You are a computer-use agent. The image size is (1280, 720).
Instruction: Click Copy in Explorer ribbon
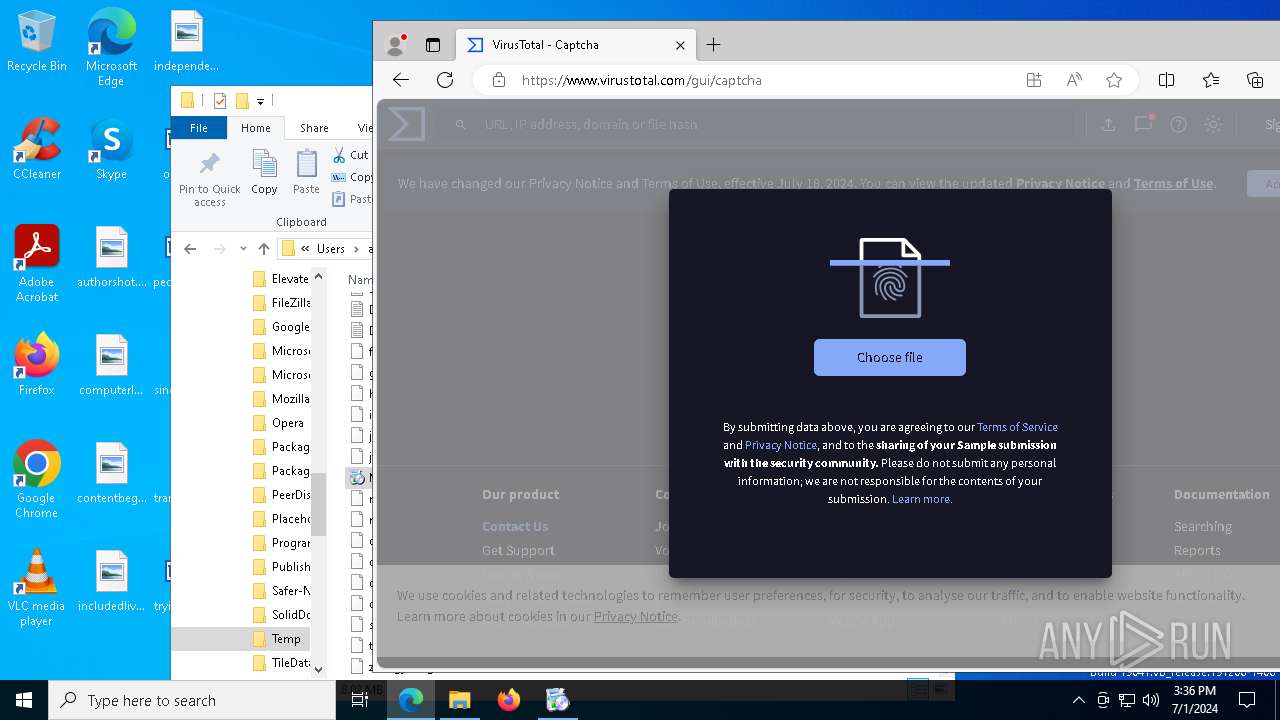click(x=264, y=172)
